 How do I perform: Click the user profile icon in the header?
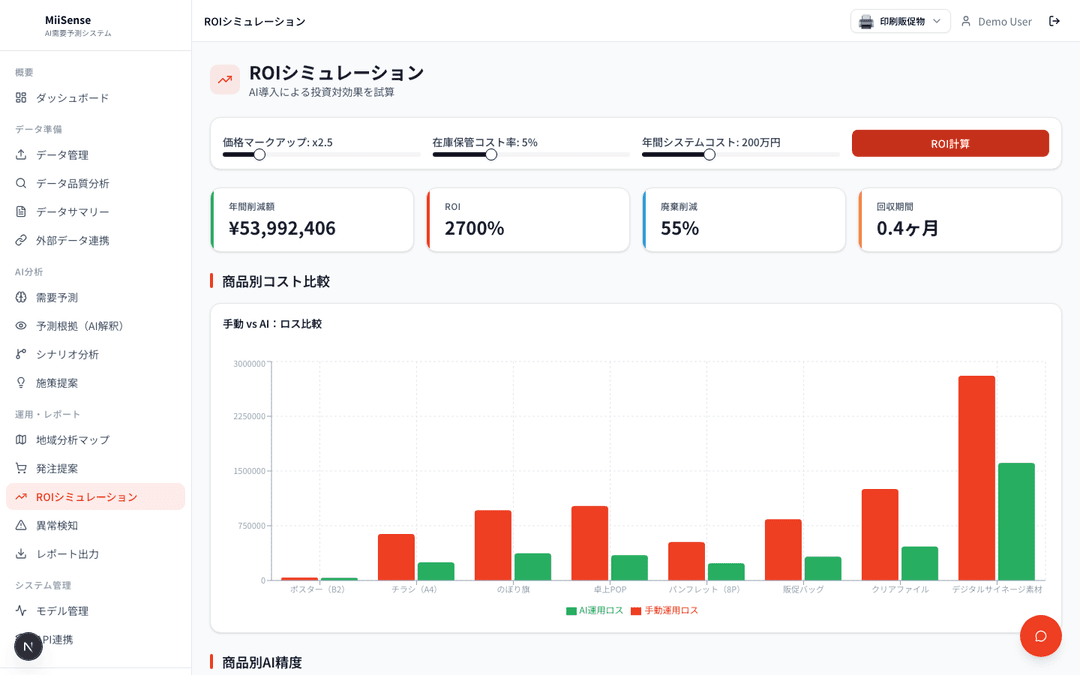[x=966, y=21]
